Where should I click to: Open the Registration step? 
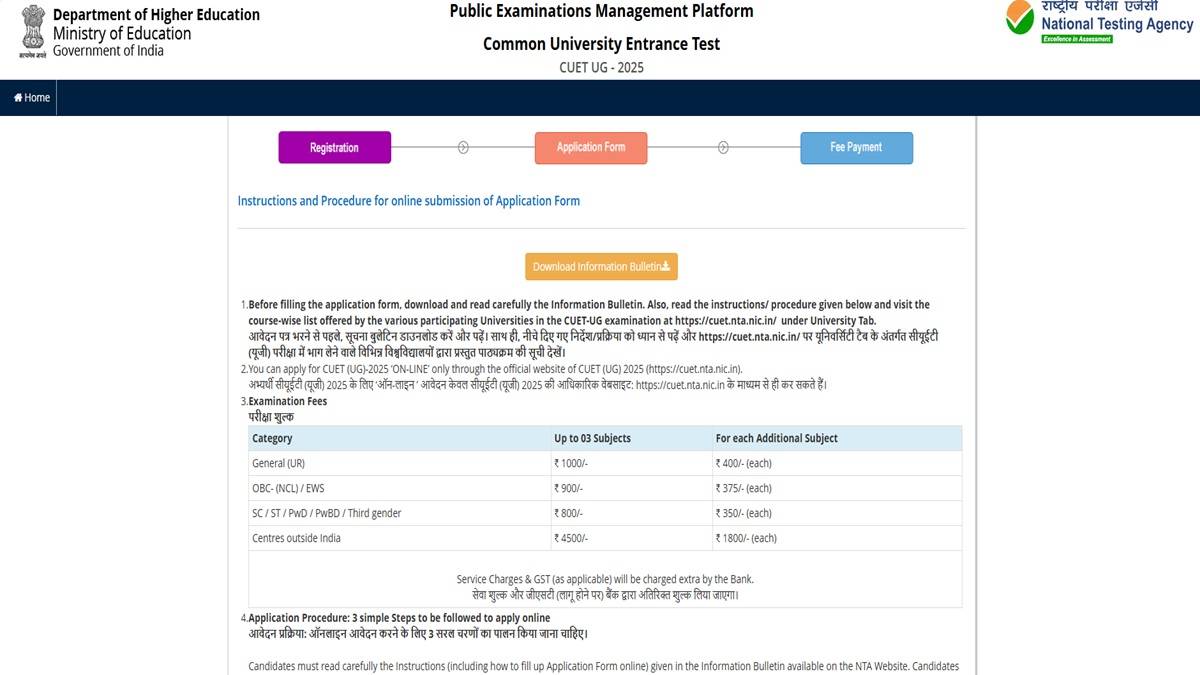tap(334, 147)
